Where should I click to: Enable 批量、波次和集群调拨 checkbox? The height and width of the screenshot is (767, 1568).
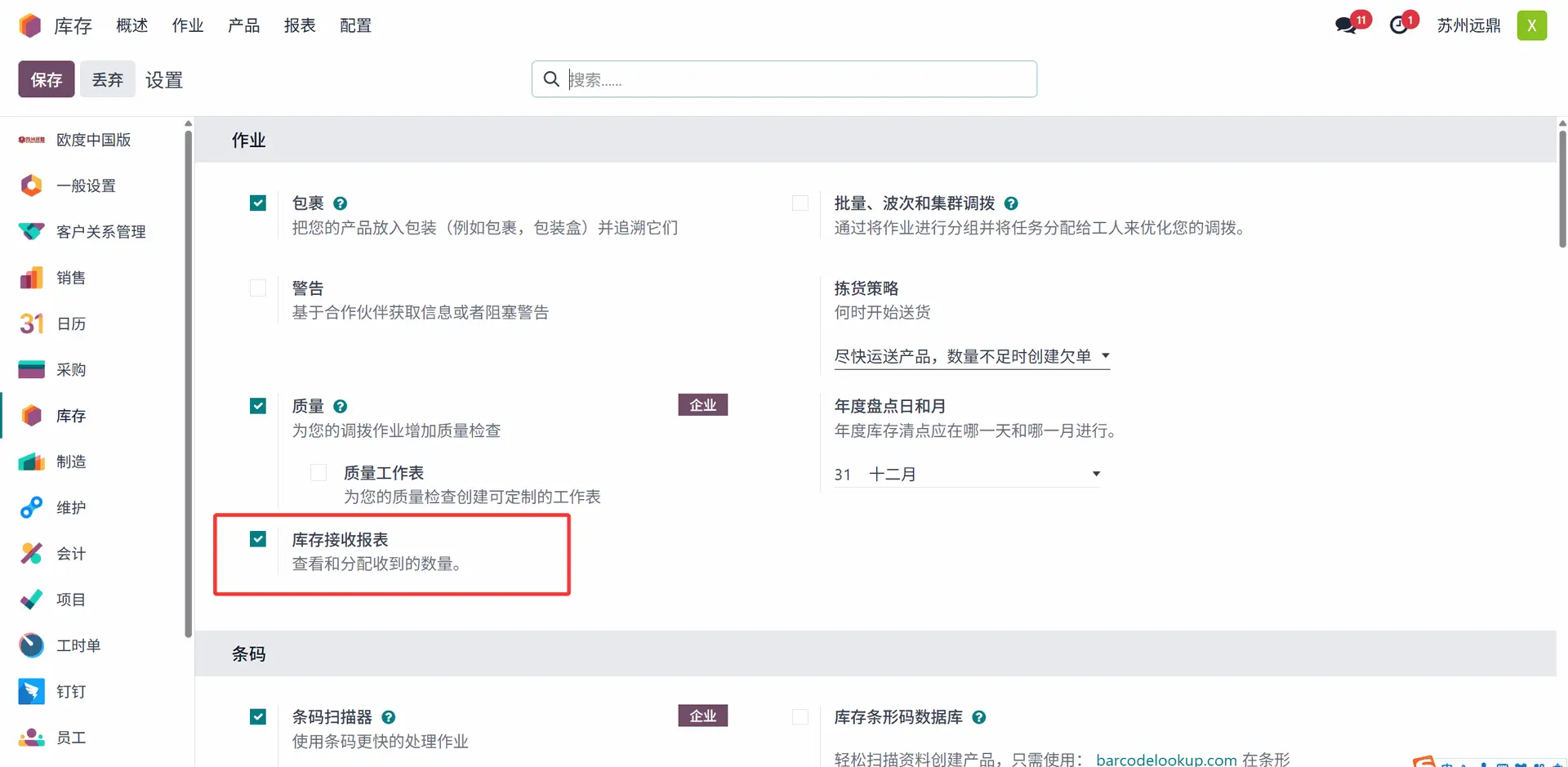coord(800,203)
